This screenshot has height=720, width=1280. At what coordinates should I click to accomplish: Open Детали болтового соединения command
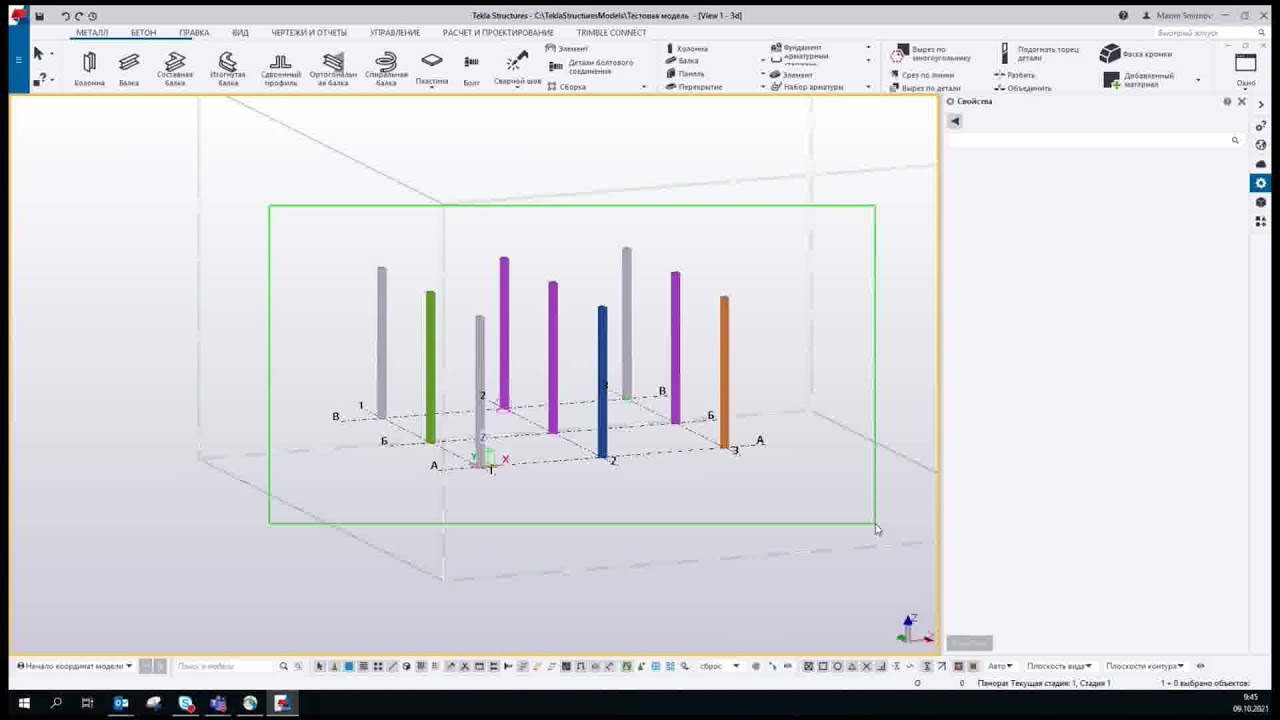click(592, 67)
